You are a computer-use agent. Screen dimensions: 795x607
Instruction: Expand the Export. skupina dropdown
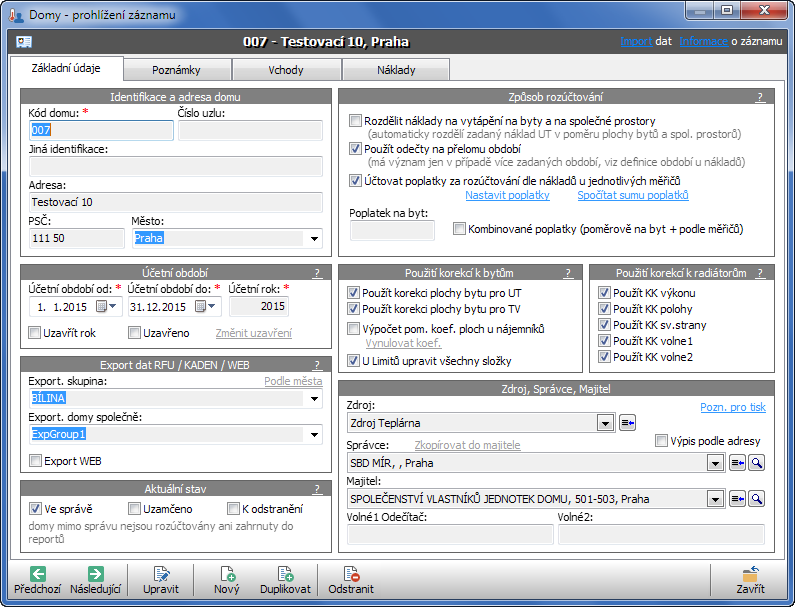pos(314,399)
